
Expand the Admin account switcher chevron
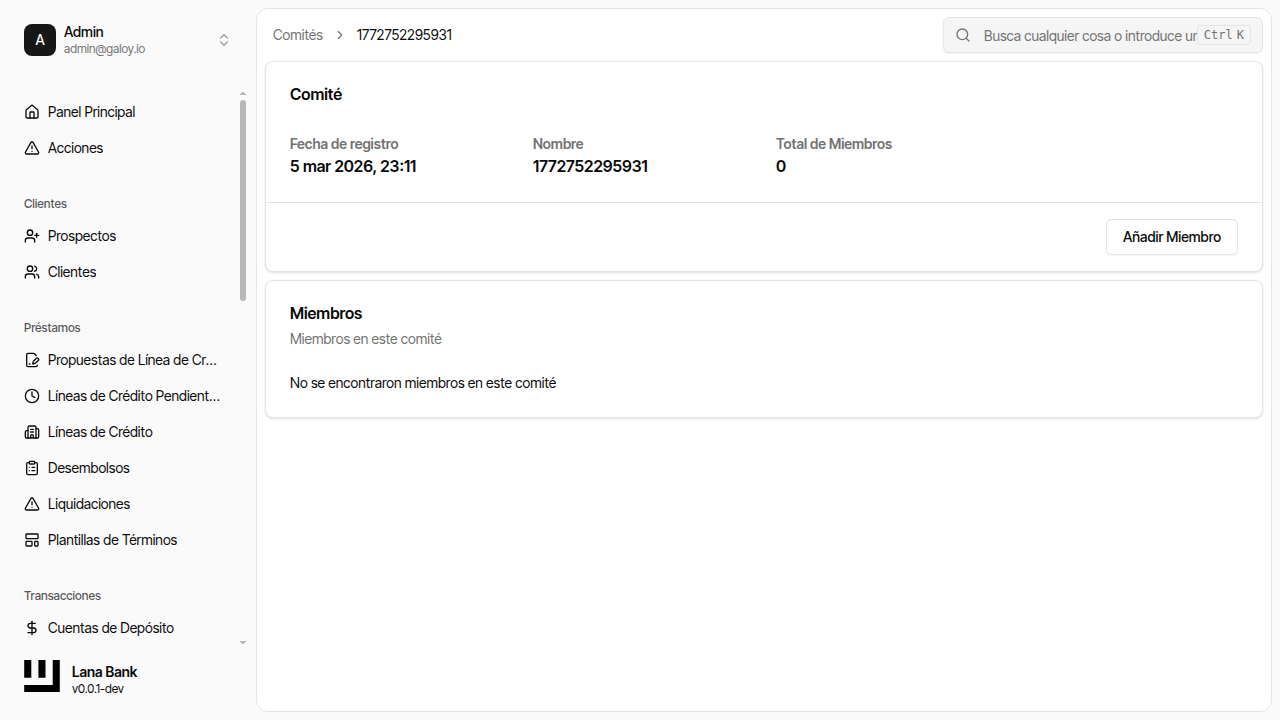224,40
